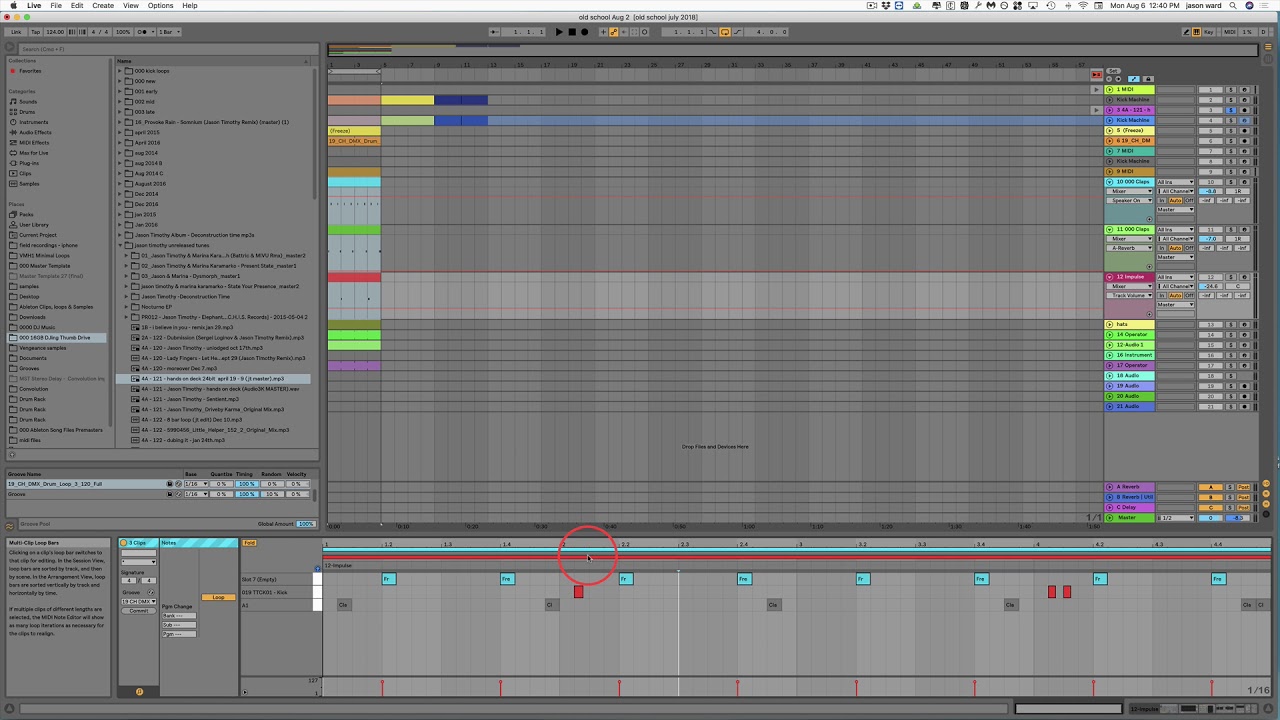
Task: Click the Tap tempo button
Action: (x=36, y=32)
